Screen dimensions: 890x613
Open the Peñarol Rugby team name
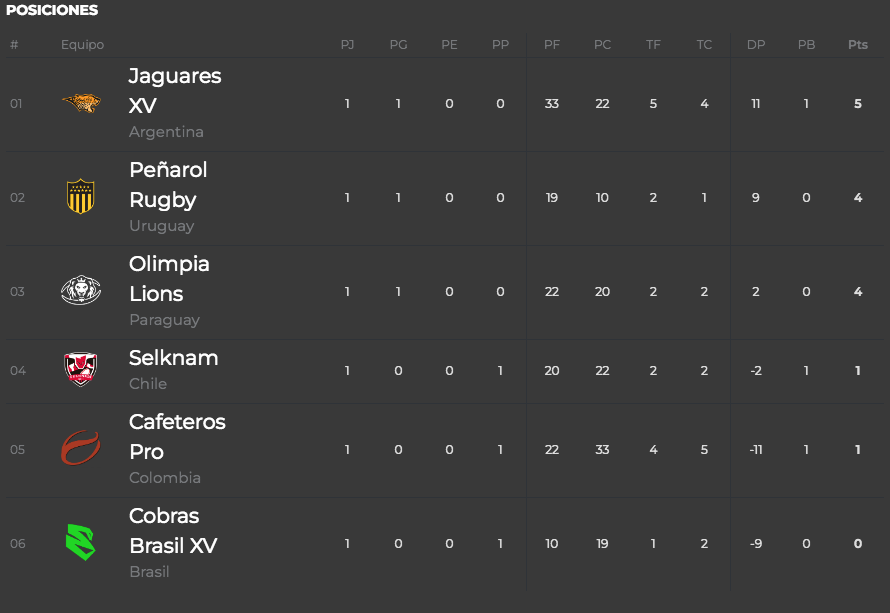168,185
